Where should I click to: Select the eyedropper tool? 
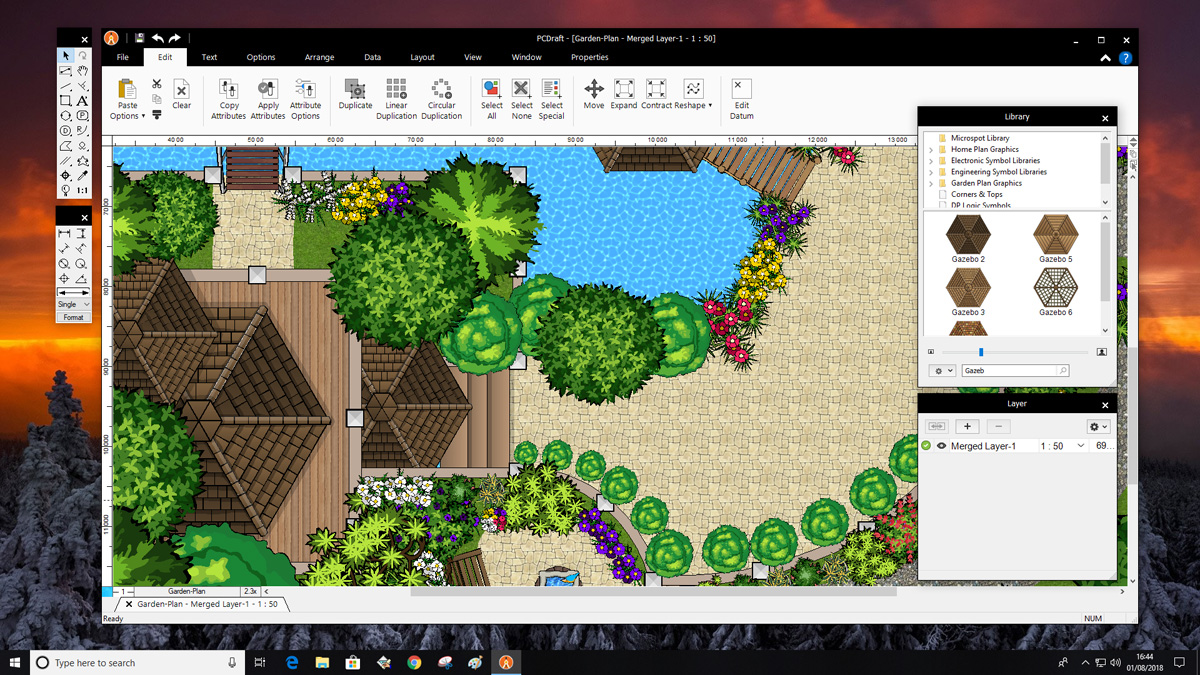(83, 175)
